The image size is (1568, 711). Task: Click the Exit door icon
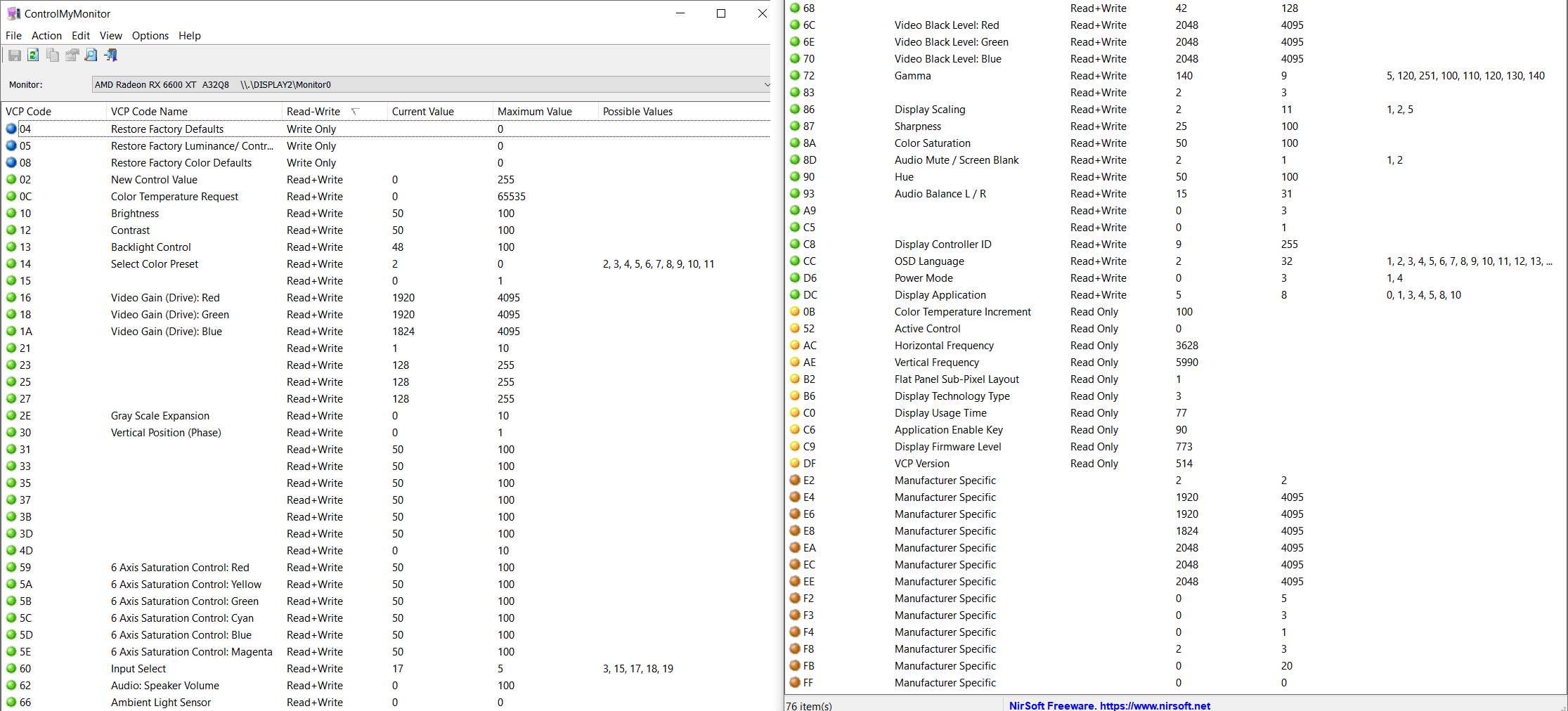point(110,56)
